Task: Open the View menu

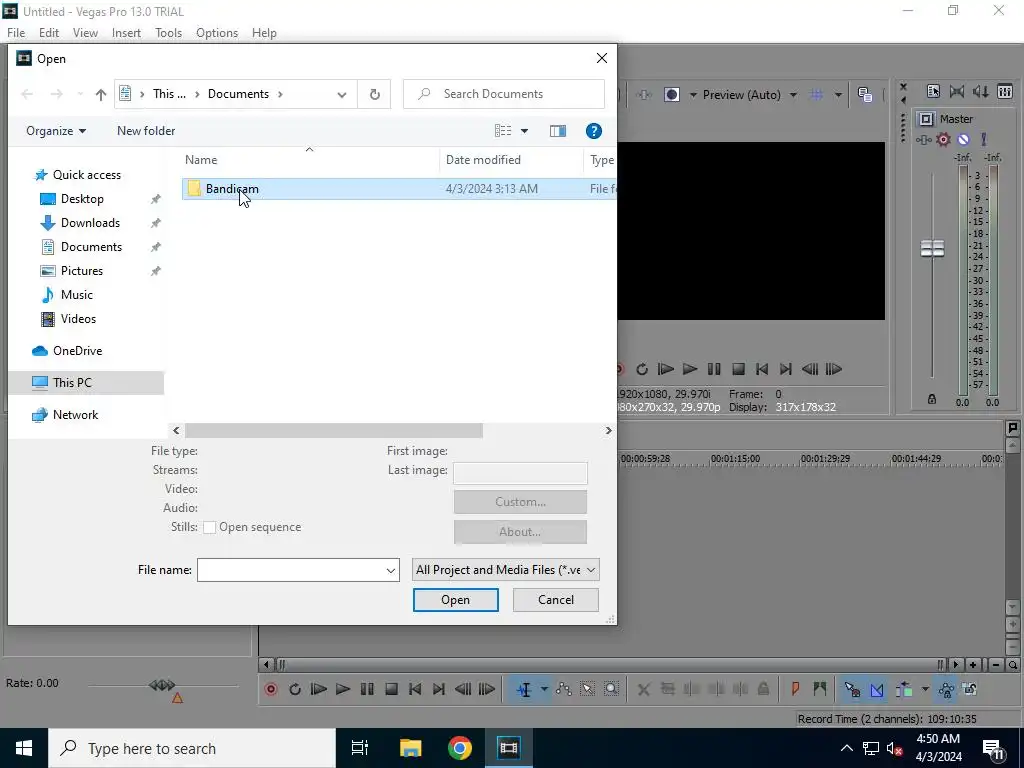Action: coord(85,33)
